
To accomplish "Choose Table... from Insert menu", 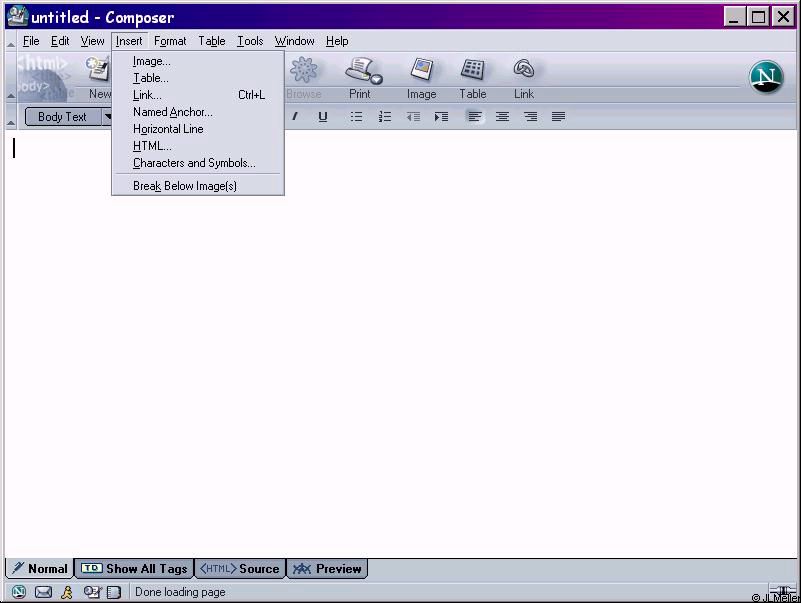I will click(198, 78).
